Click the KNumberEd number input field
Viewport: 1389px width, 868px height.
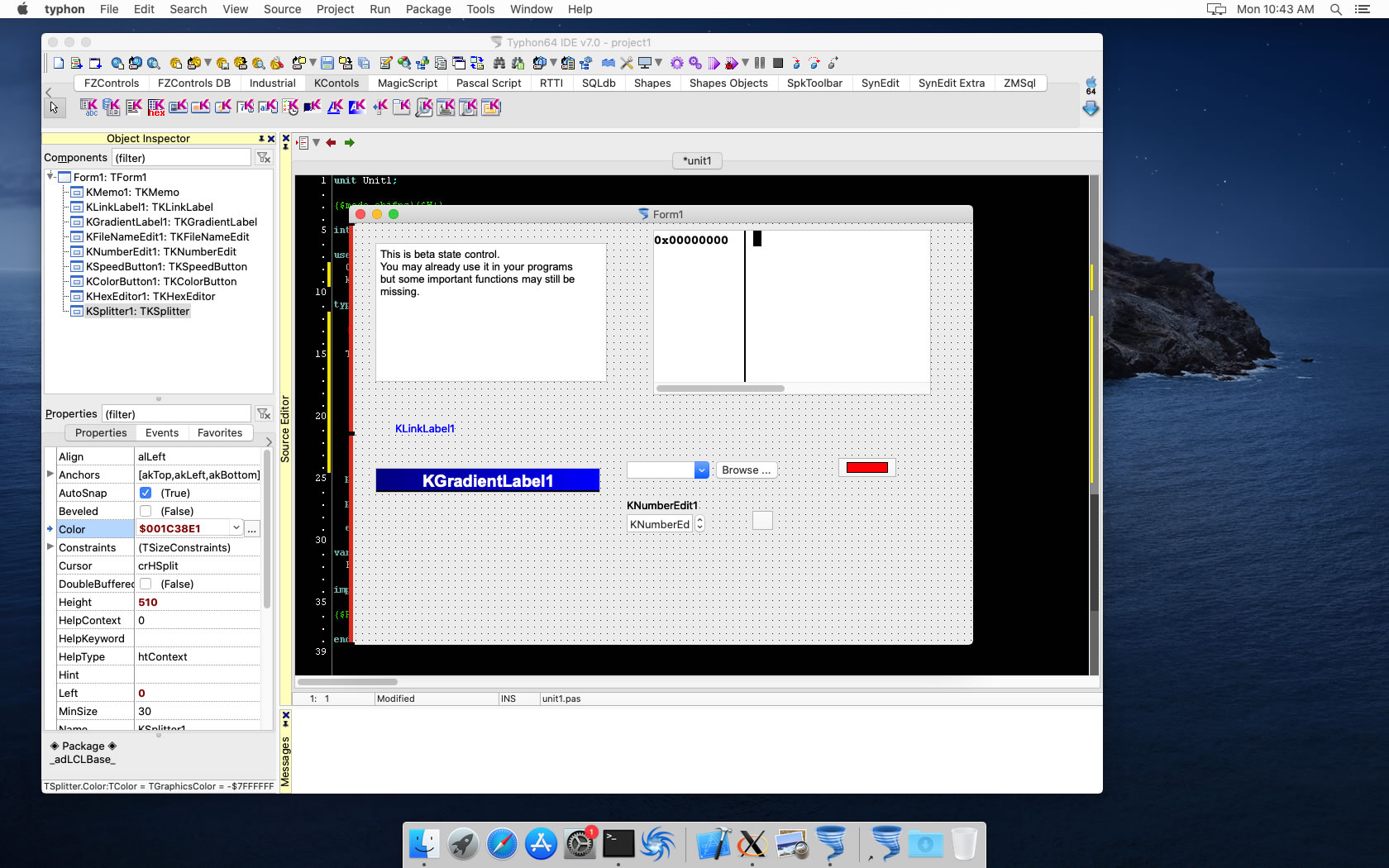(660, 523)
